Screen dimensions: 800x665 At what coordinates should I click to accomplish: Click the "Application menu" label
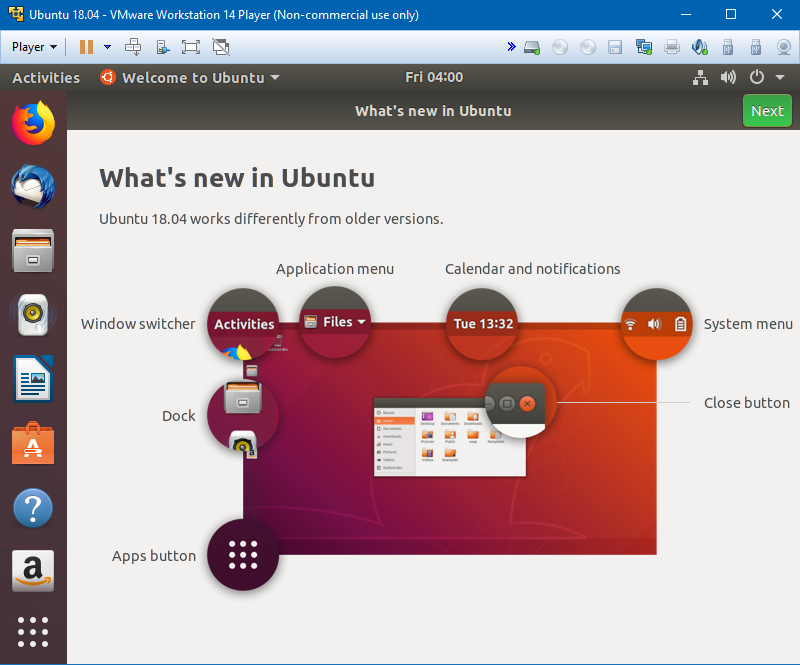pos(335,269)
